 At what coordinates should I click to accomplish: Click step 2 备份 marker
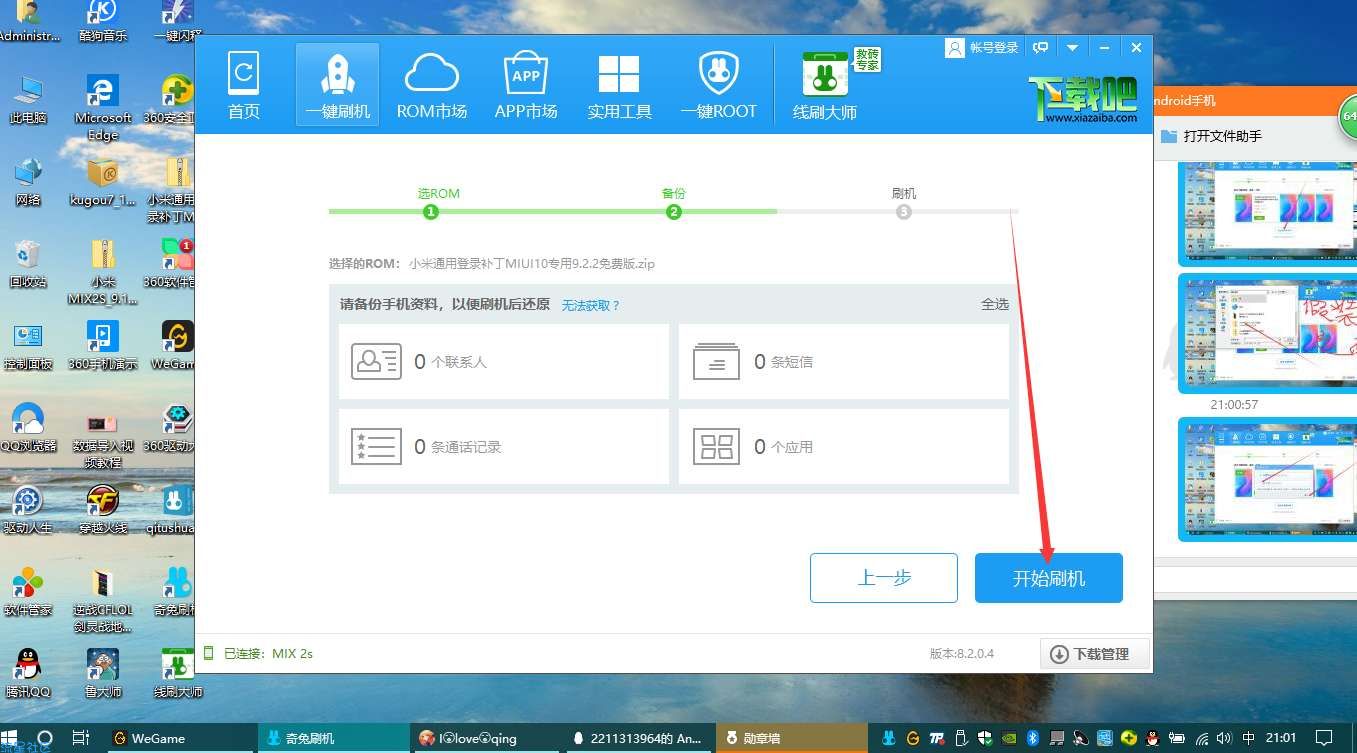point(674,211)
